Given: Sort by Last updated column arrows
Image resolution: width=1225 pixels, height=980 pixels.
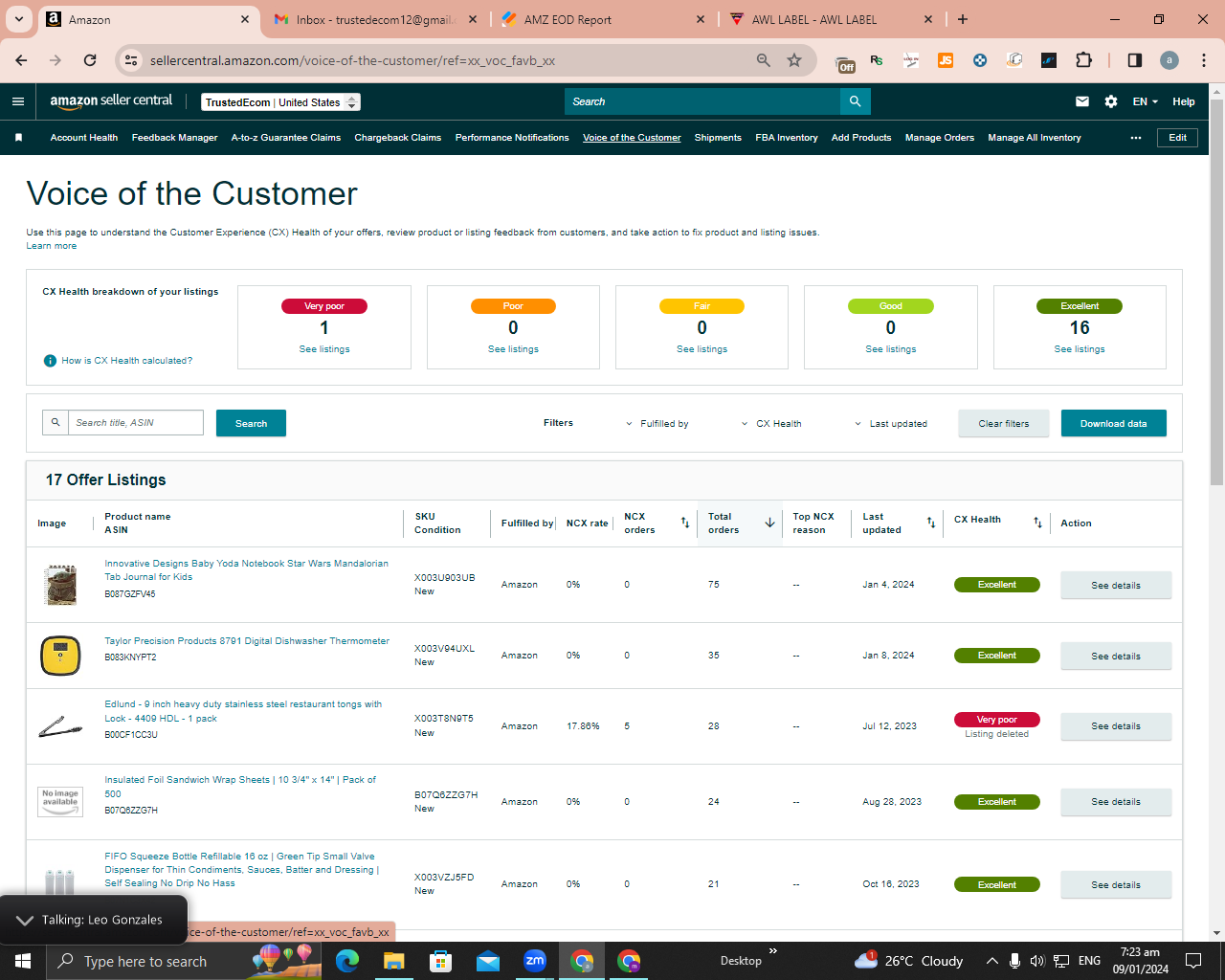Looking at the screenshot, I should (x=931, y=523).
